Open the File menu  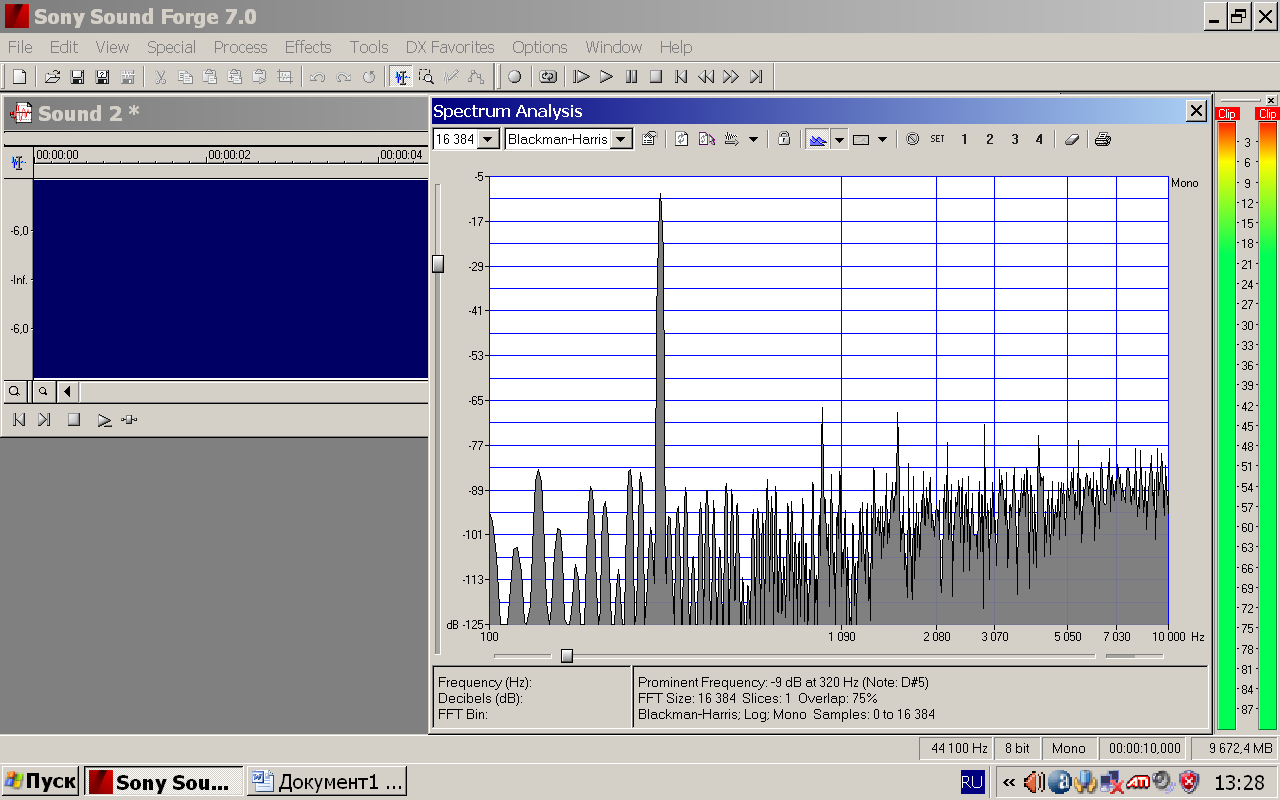[x=20, y=47]
